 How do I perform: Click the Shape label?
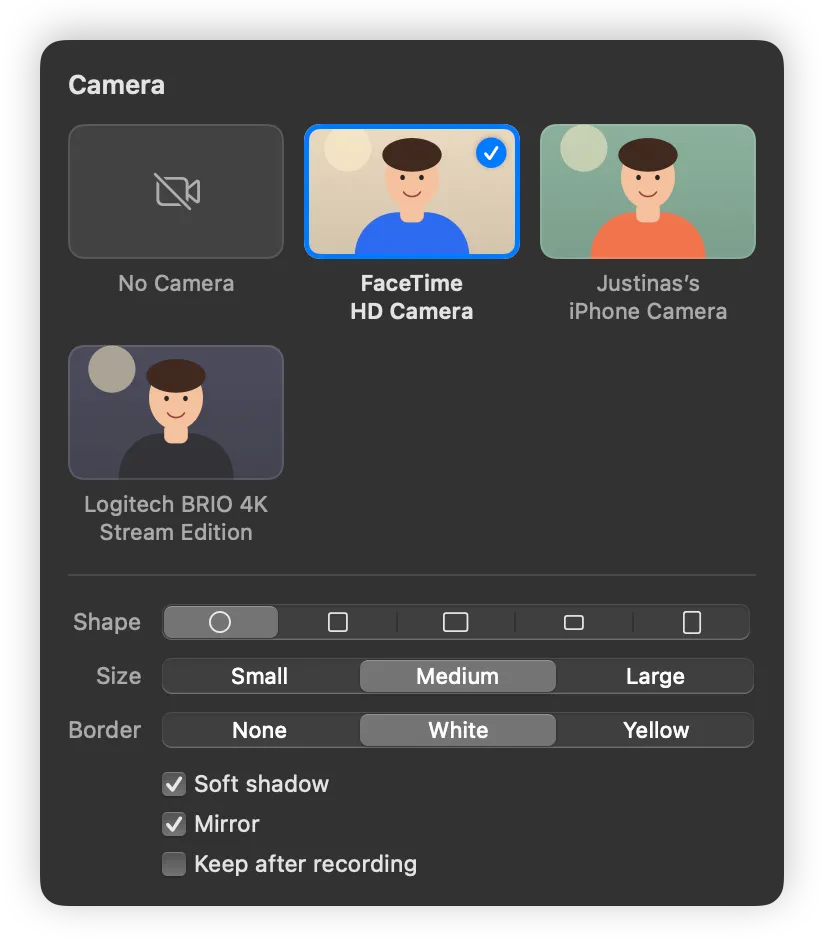pos(107,622)
